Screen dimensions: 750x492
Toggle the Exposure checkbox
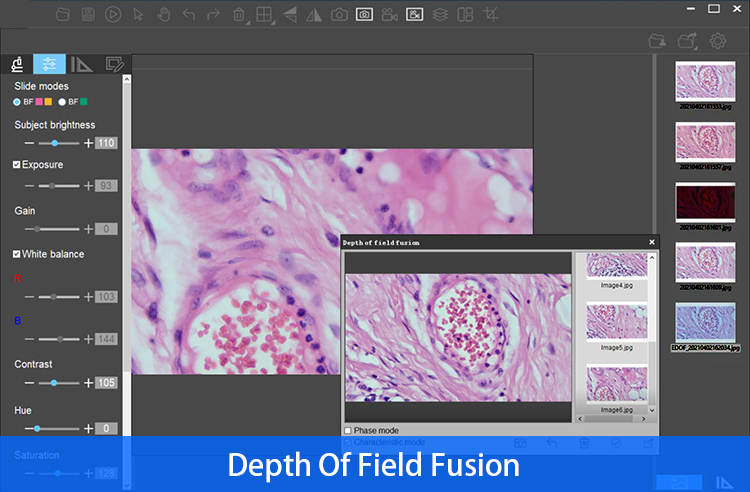tap(17, 164)
